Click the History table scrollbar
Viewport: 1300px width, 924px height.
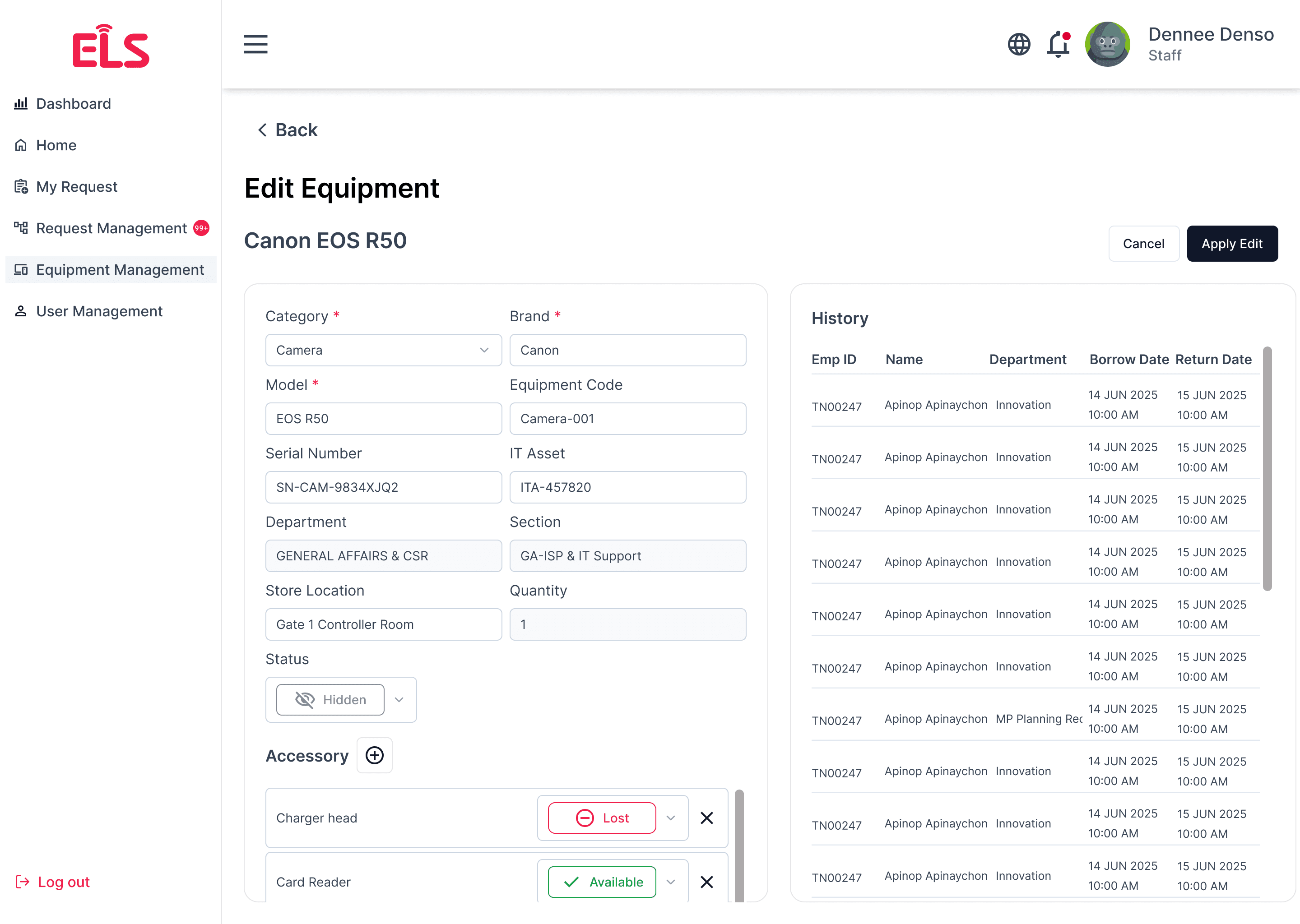click(1267, 469)
